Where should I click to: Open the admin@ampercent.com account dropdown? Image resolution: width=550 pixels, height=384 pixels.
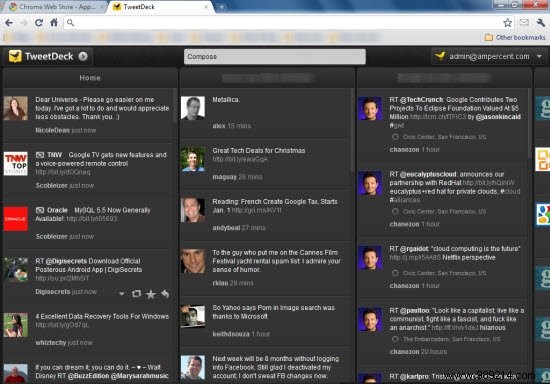click(x=539, y=56)
